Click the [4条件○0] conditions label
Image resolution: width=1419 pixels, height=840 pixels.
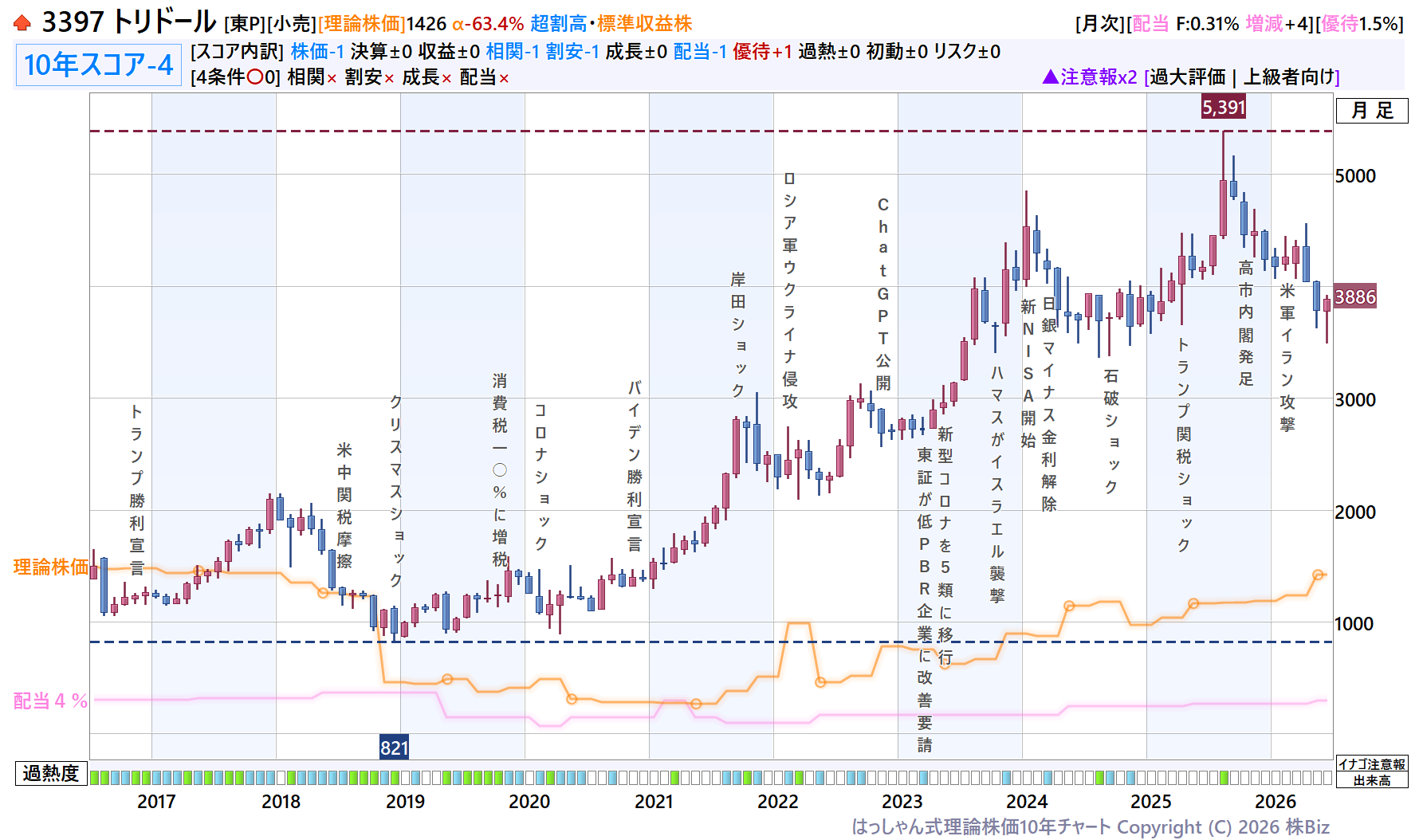(x=236, y=77)
